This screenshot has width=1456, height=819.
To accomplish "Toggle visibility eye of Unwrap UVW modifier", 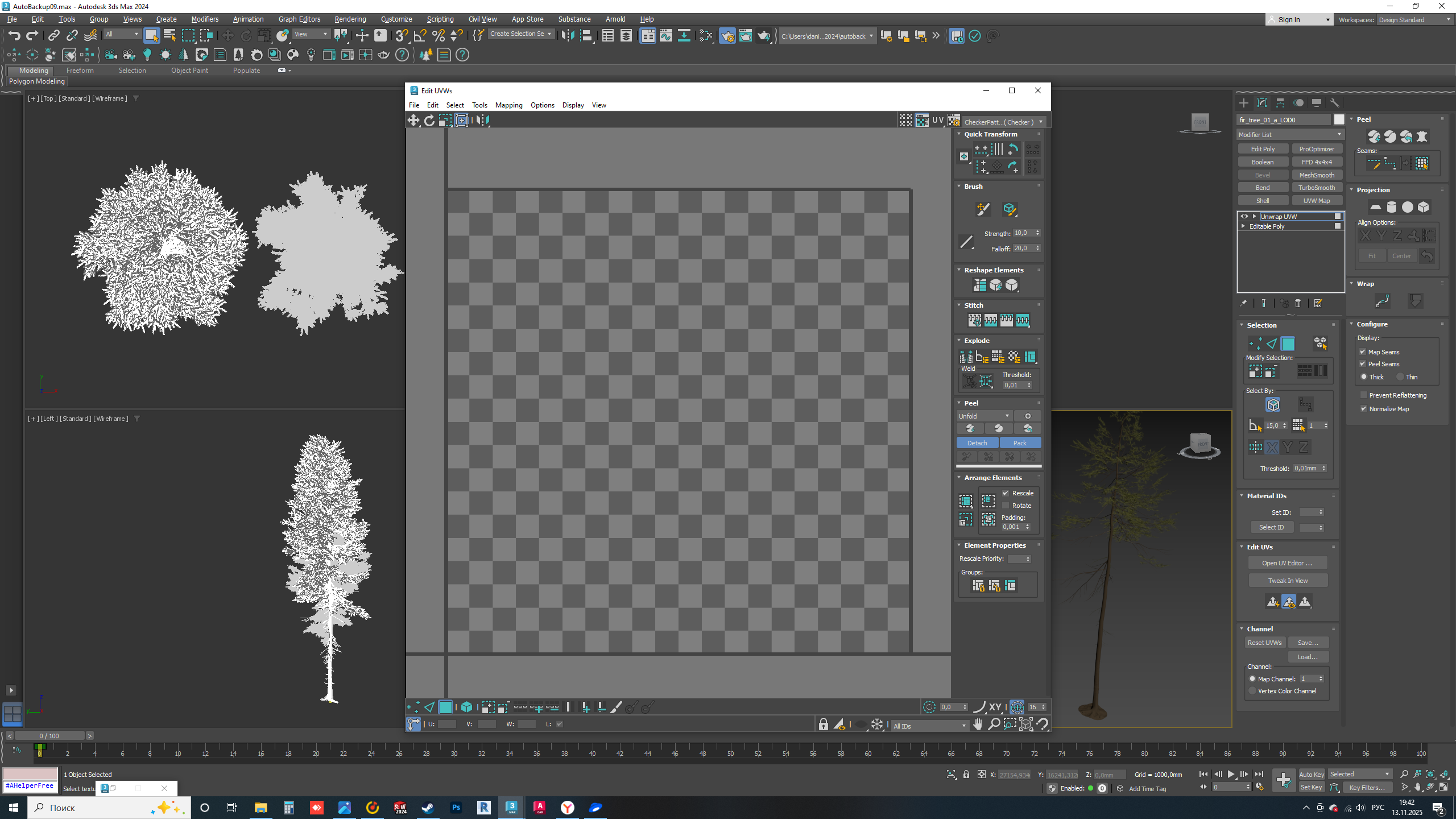I will [x=1244, y=216].
